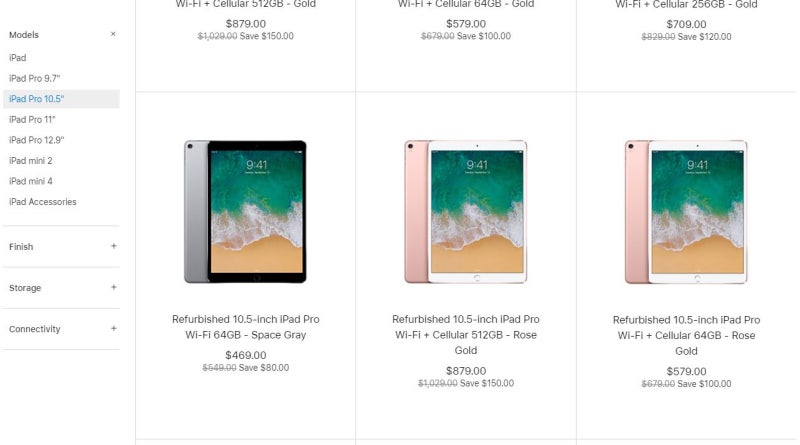Choose the iPad Pro 12.9" model filter
Viewport: 800px width, 445px height.
pyautogui.click(x=36, y=140)
